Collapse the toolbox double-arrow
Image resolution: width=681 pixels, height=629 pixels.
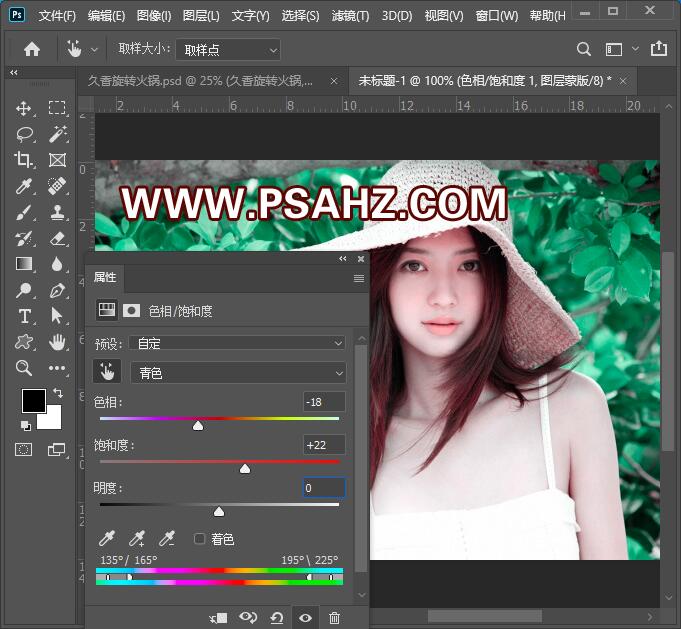pyautogui.click(x=14, y=73)
